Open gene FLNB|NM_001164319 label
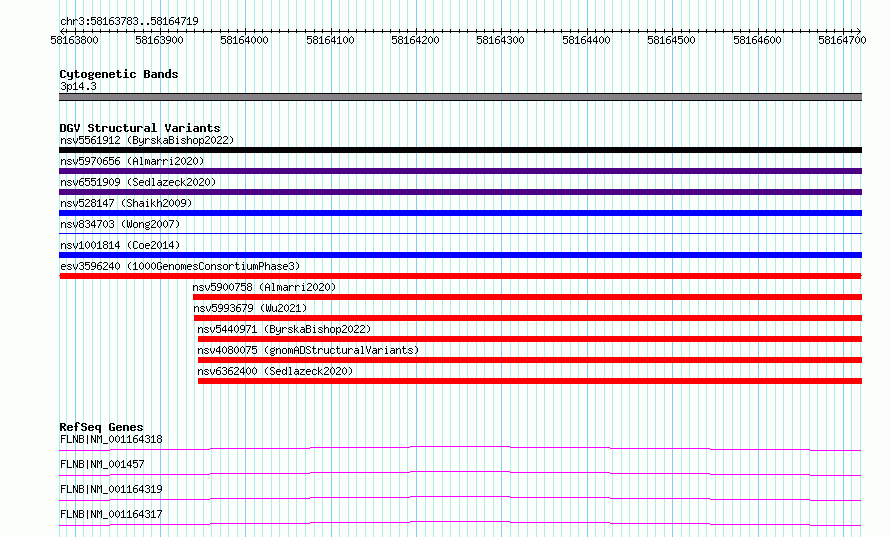Viewport: 890px width, 537px height. pos(111,489)
